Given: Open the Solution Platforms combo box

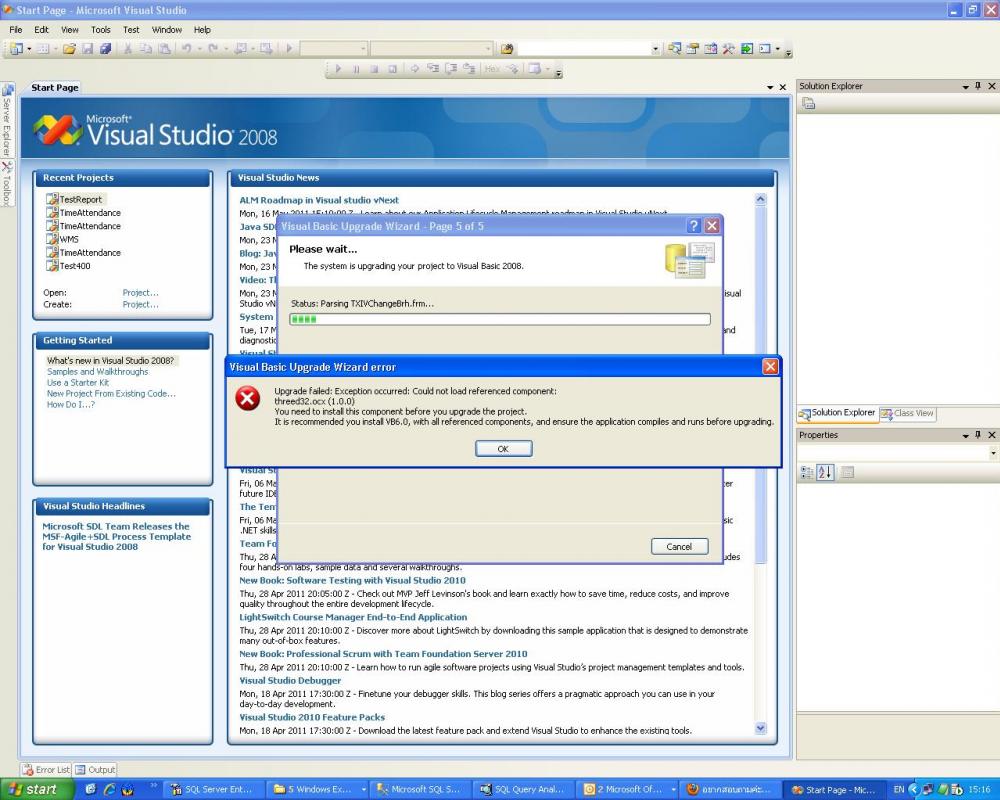Looking at the screenshot, I should [432, 48].
